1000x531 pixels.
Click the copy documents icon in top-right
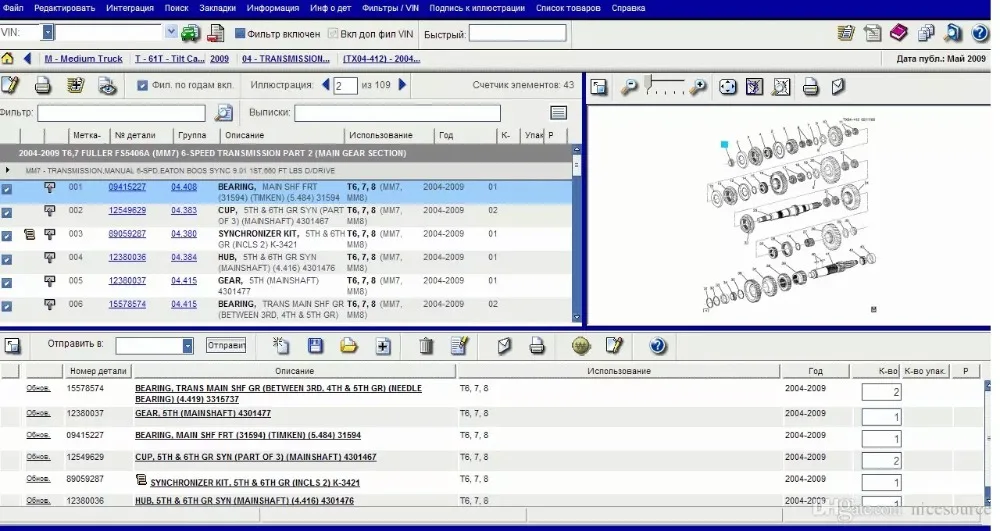point(926,33)
